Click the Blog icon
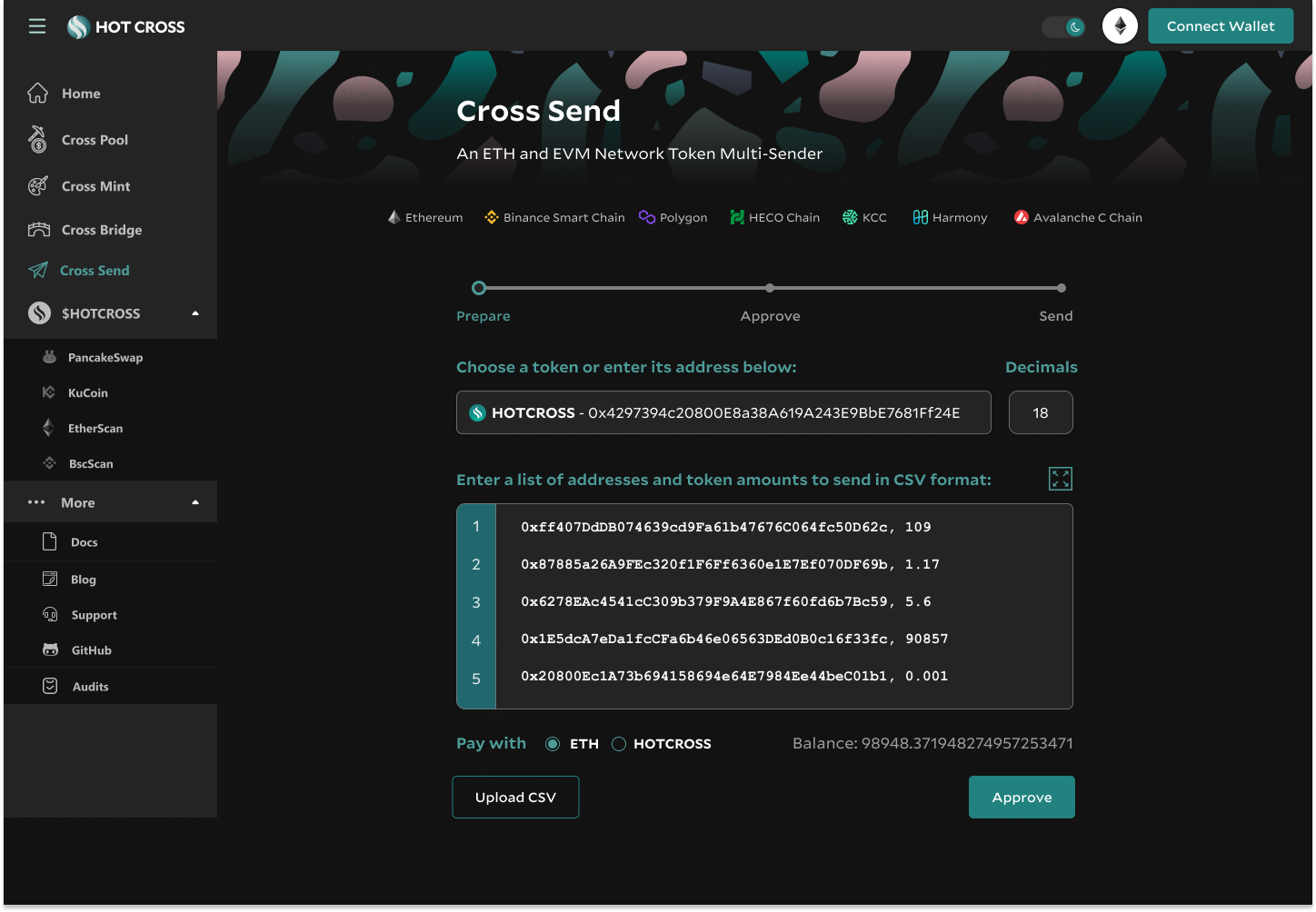1316x912 pixels. point(51,579)
